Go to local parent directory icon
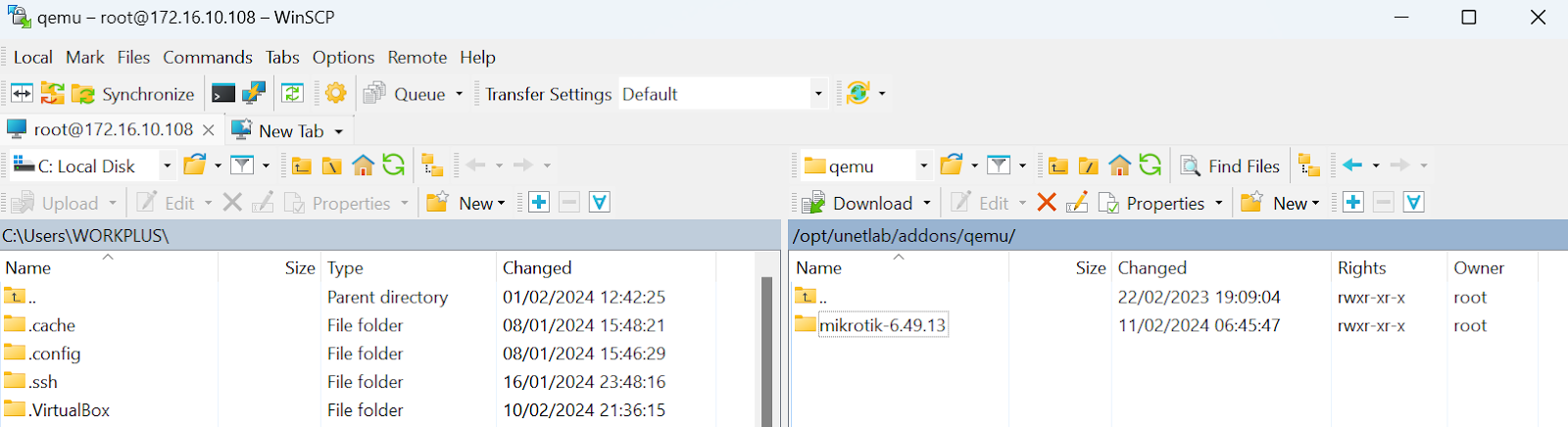The height and width of the screenshot is (427, 1568). (x=302, y=166)
